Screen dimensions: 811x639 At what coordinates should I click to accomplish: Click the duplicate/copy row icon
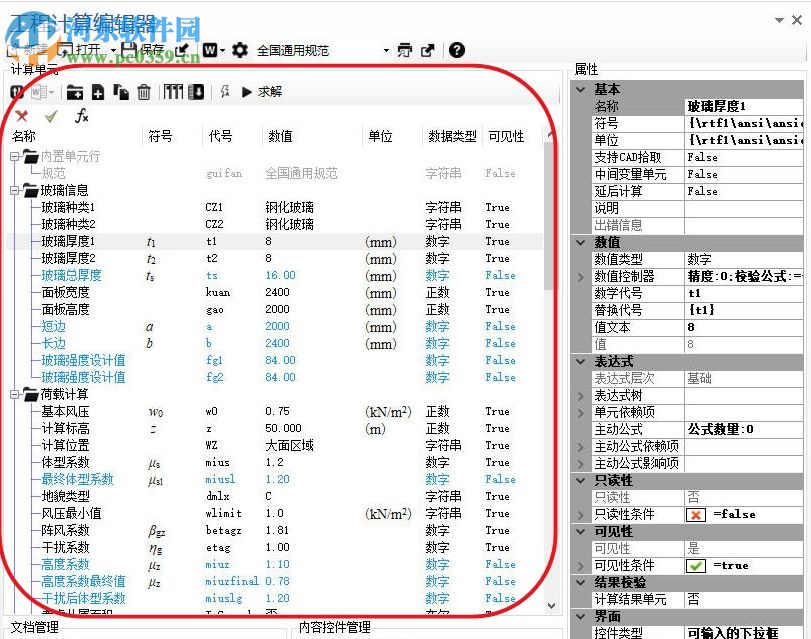119,91
